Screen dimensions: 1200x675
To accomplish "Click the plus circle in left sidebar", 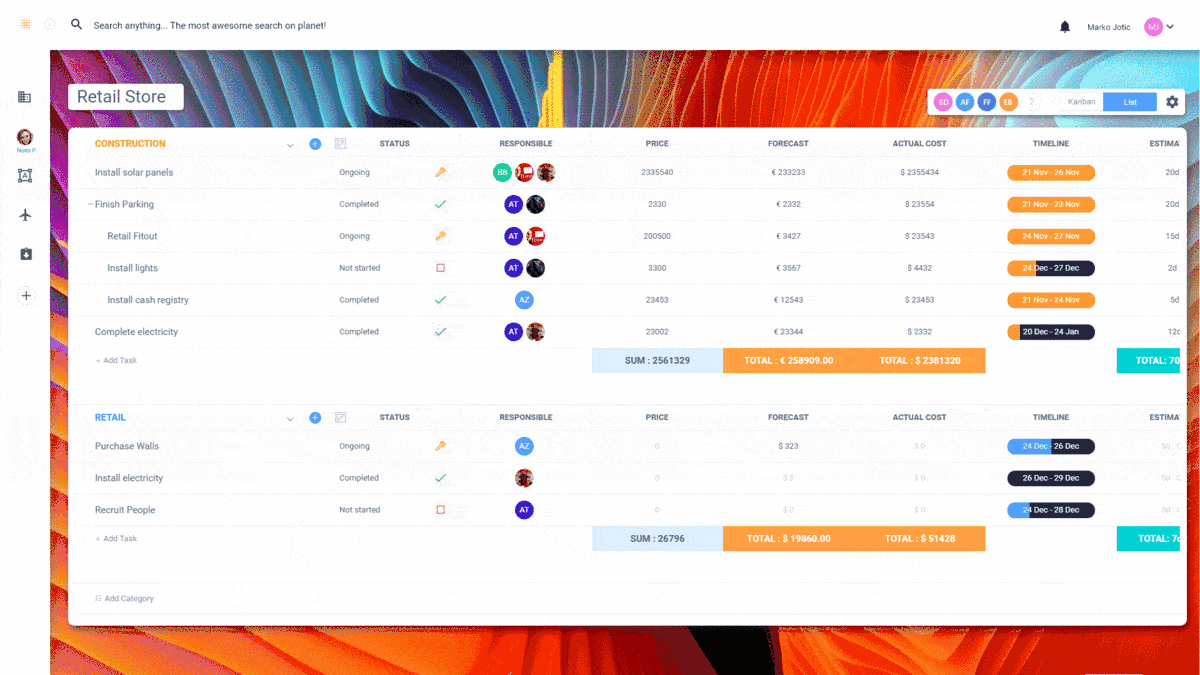I will click(26, 296).
